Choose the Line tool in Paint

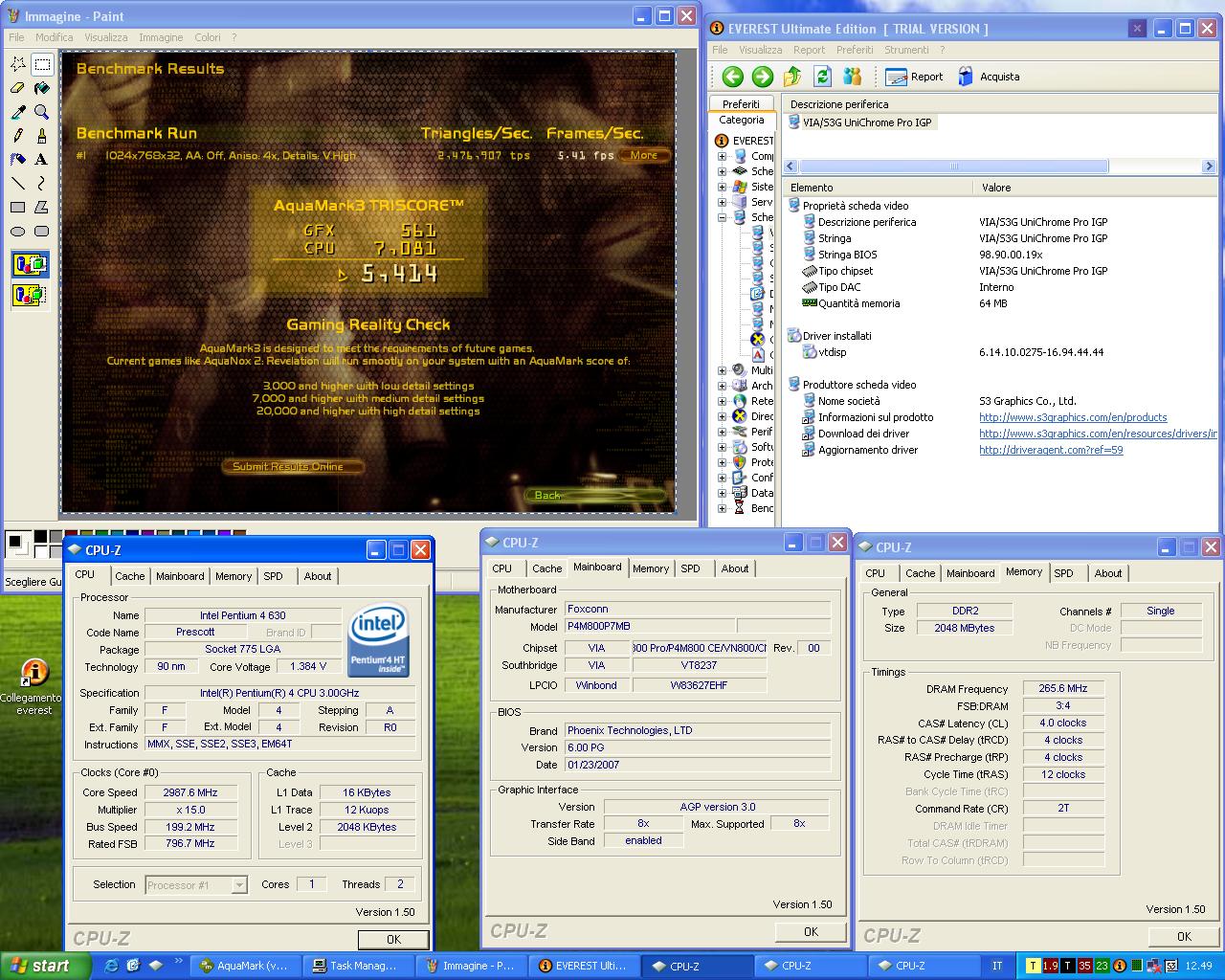pyautogui.click(x=17, y=183)
